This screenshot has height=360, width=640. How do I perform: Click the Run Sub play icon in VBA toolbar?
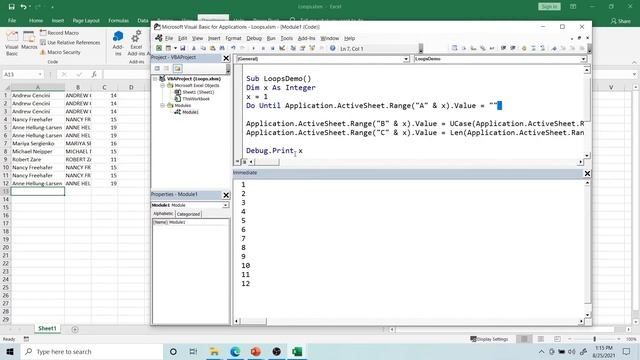pos(253,48)
